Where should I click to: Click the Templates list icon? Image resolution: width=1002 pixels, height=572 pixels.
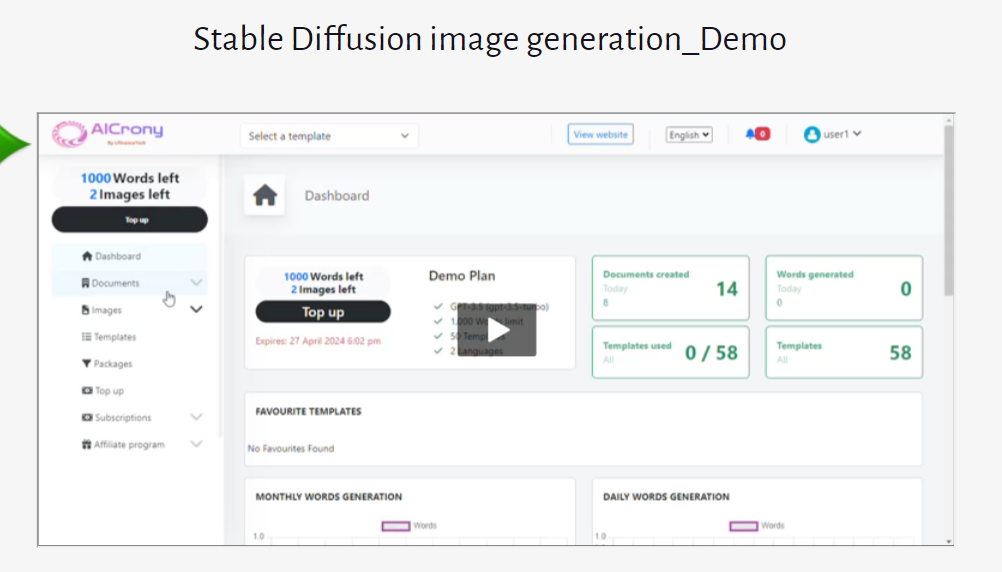(86, 337)
